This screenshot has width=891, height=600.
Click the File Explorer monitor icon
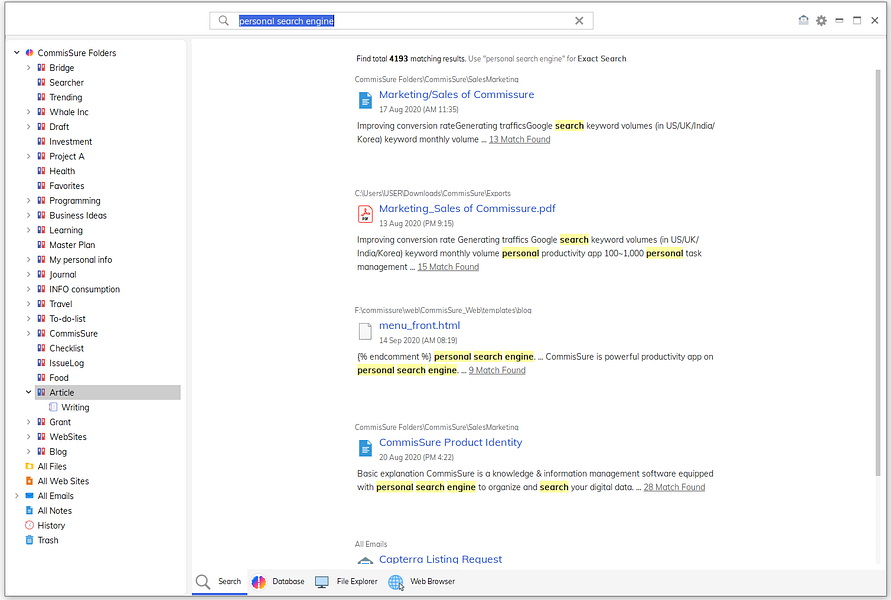click(x=322, y=582)
